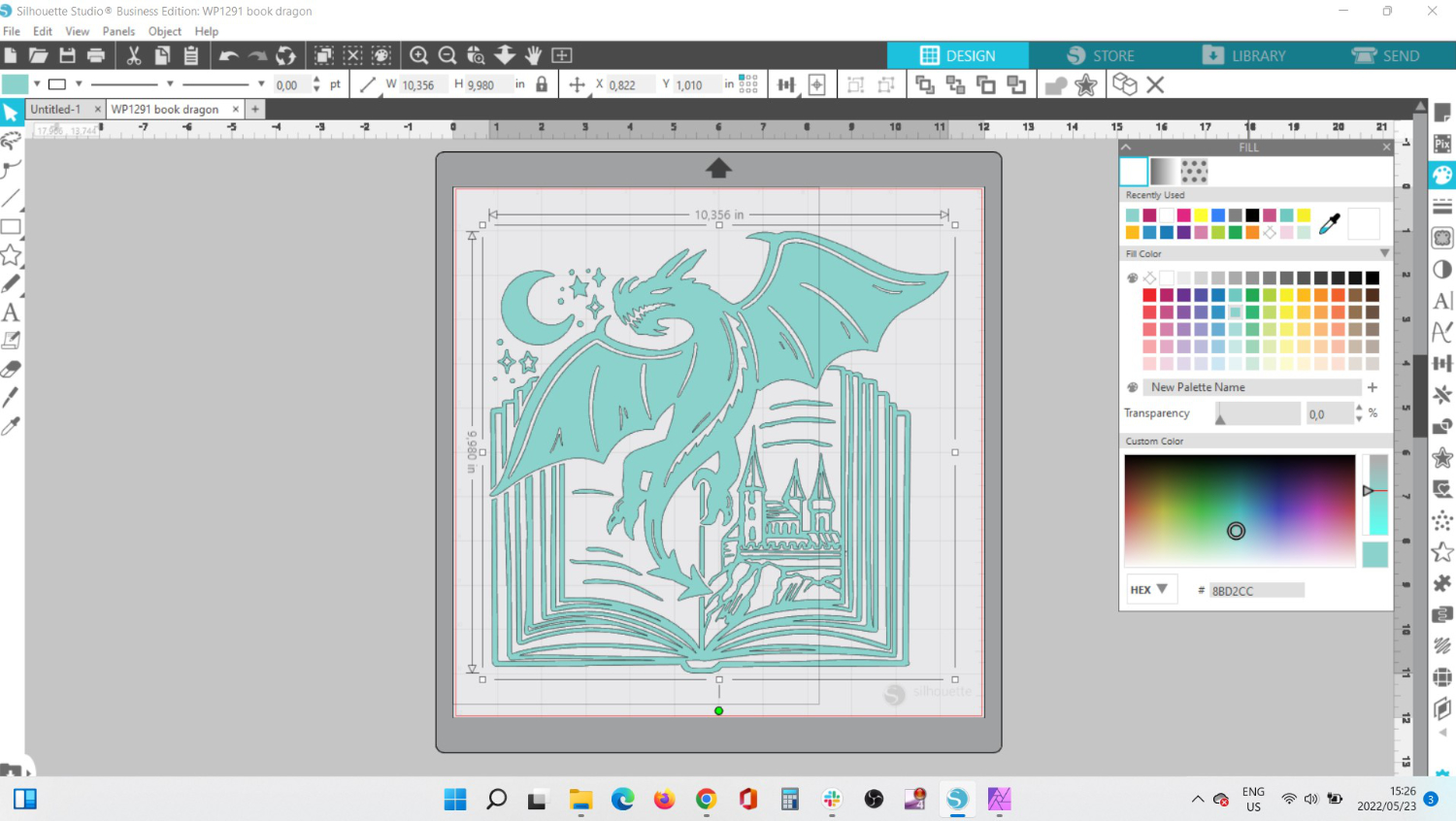Click the Paste clipboard icon
The image size is (1456, 821).
point(191,55)
